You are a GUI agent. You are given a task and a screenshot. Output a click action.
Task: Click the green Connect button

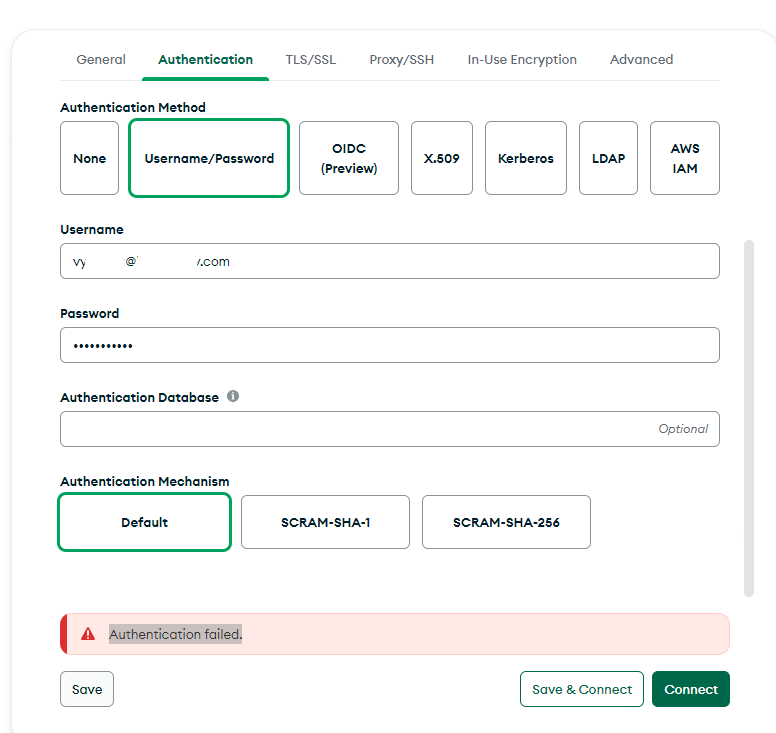point(691,689)
